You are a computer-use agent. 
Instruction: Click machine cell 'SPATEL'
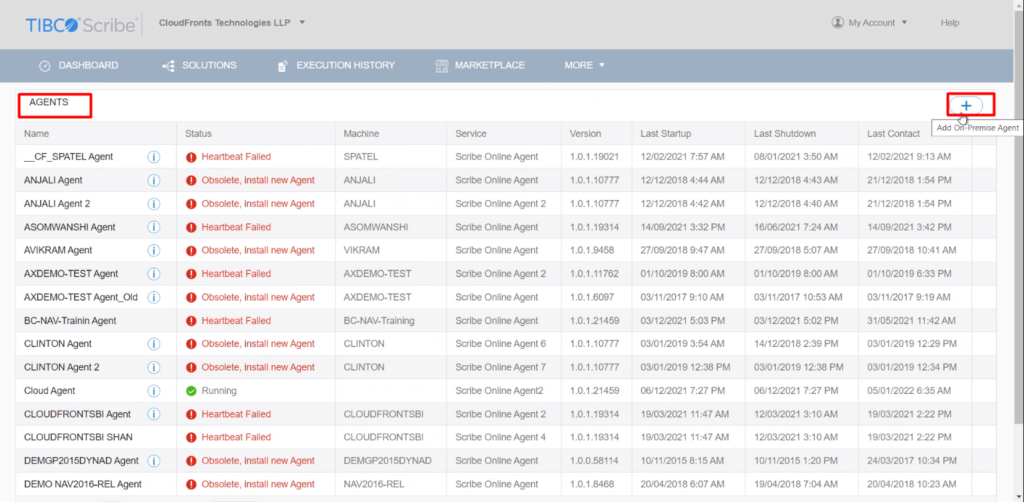tap(360, 157)
